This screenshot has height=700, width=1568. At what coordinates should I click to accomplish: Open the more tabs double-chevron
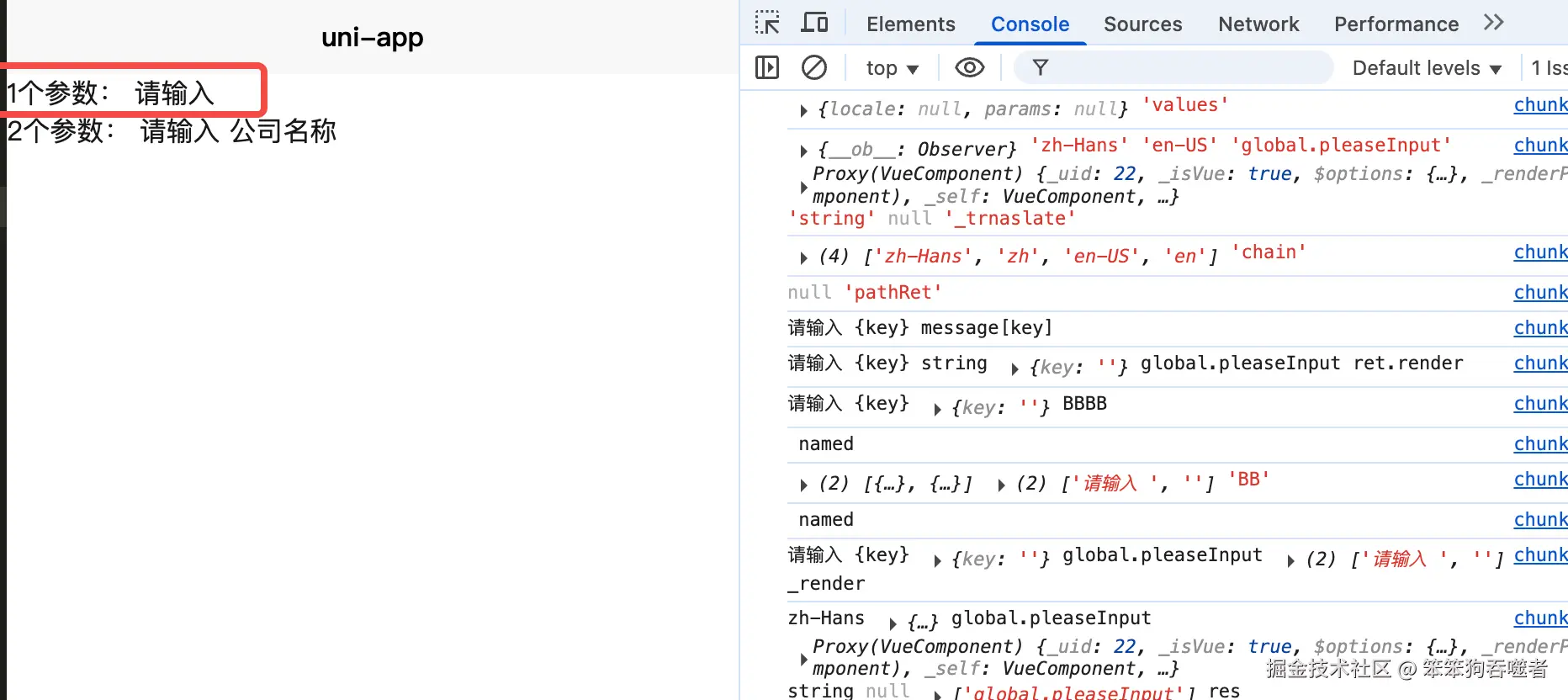[x=1493, y=23]
